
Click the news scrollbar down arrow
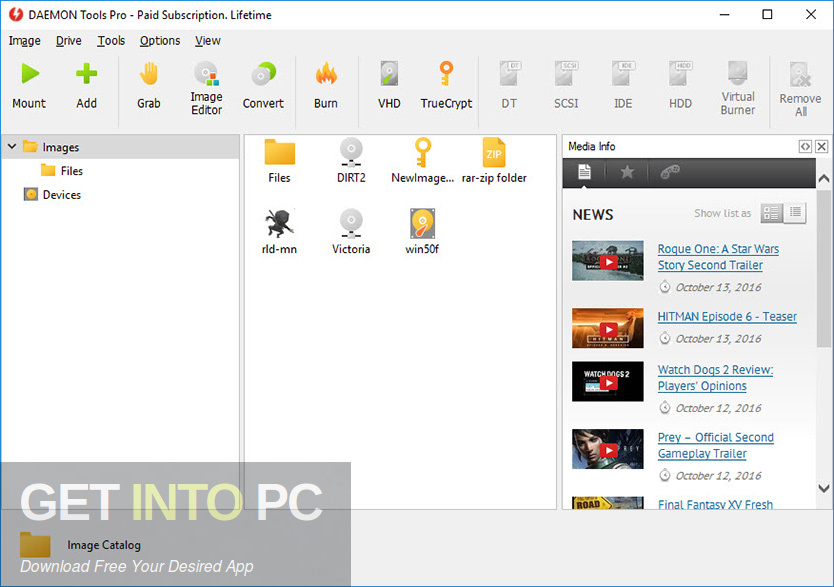point(824,488)
